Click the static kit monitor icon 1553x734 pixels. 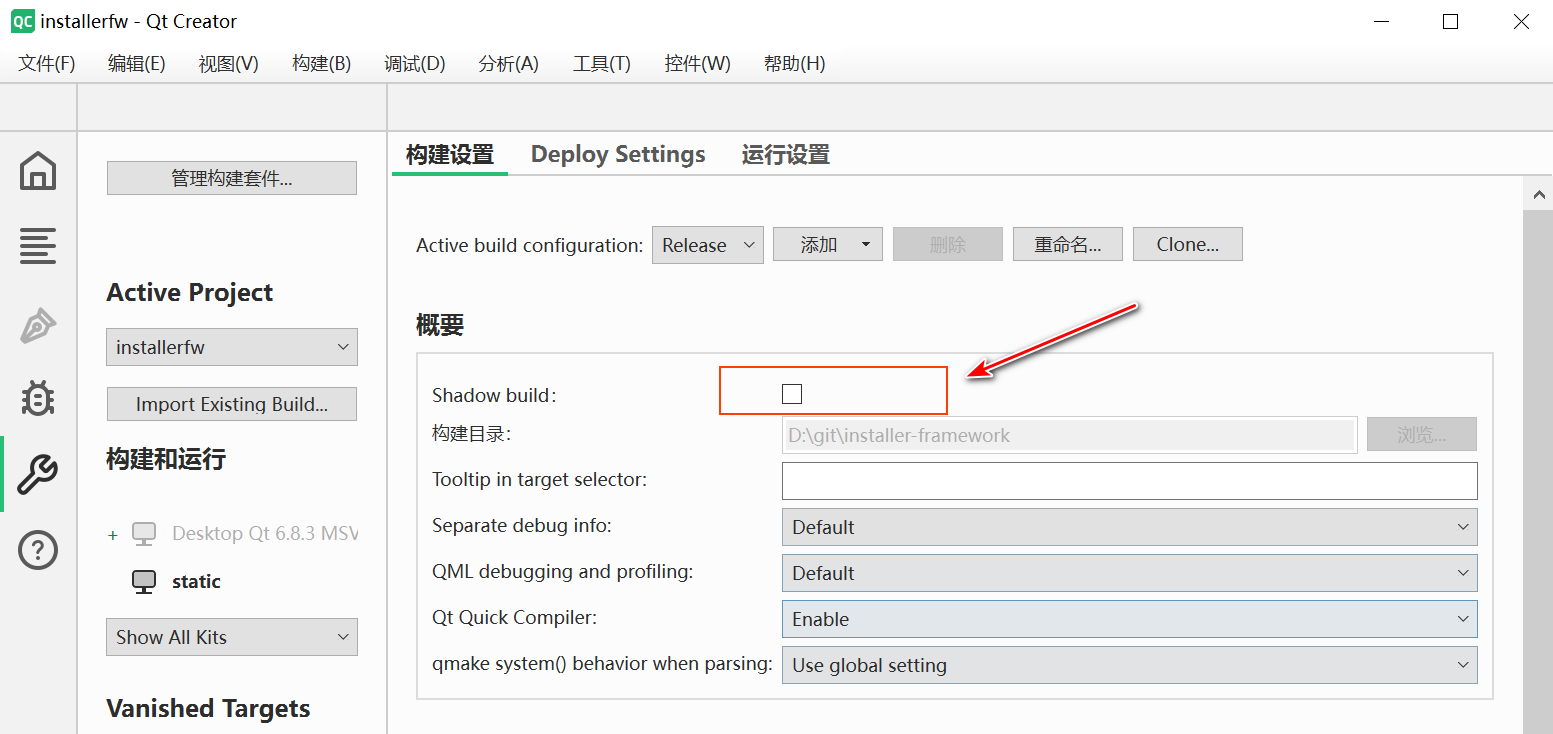pos(144,582)
